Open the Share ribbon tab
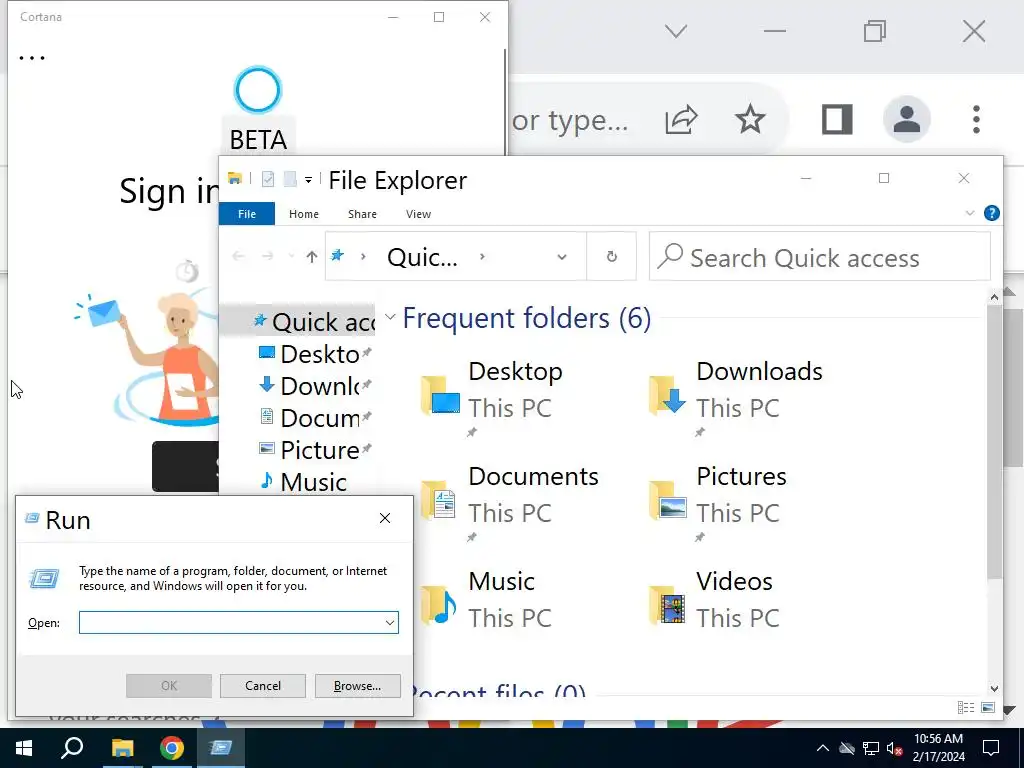Image resolution: width=1024 pixels, height=768 pixels. pyautogui.click(x=362, y=214)
